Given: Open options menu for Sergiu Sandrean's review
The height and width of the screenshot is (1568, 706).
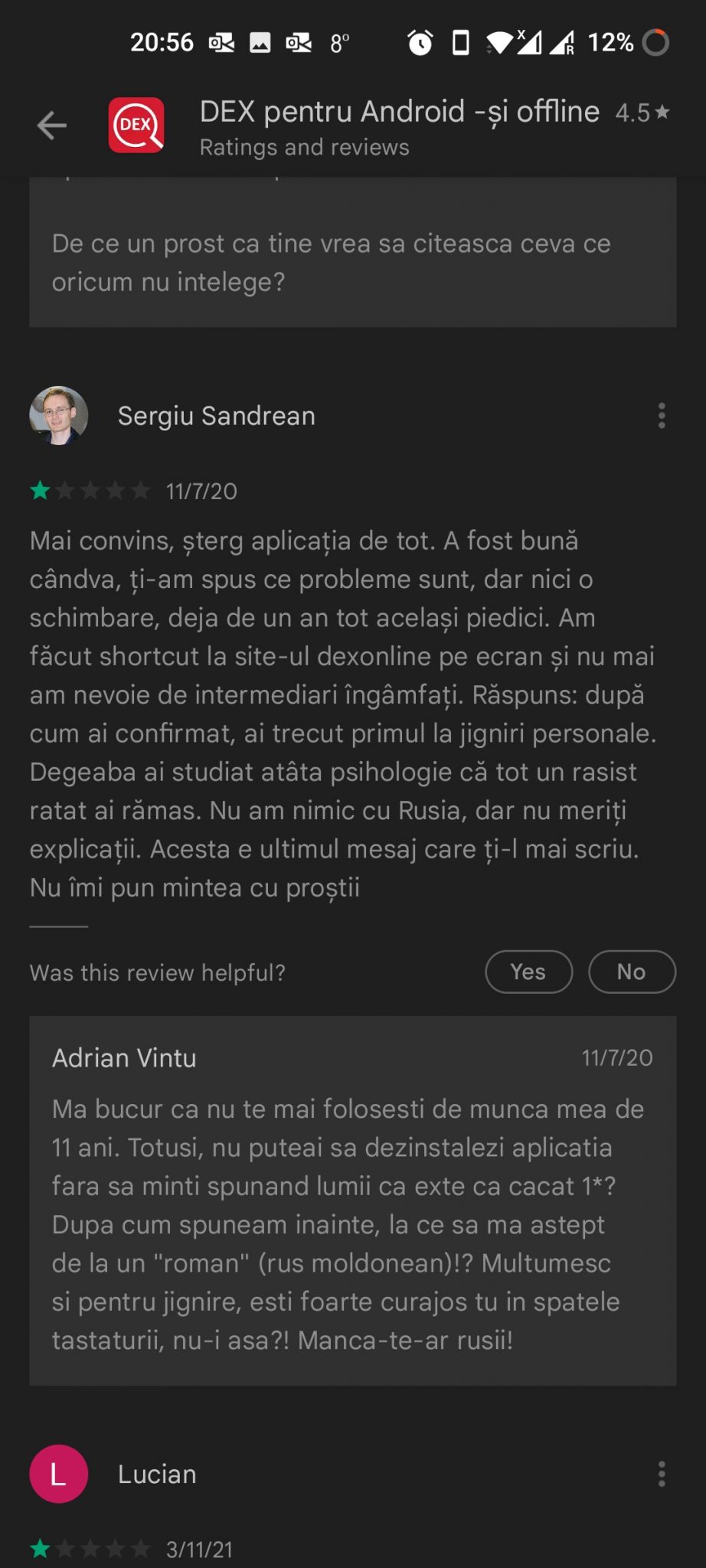Looking at the screenshot, I should pos(662,416).
